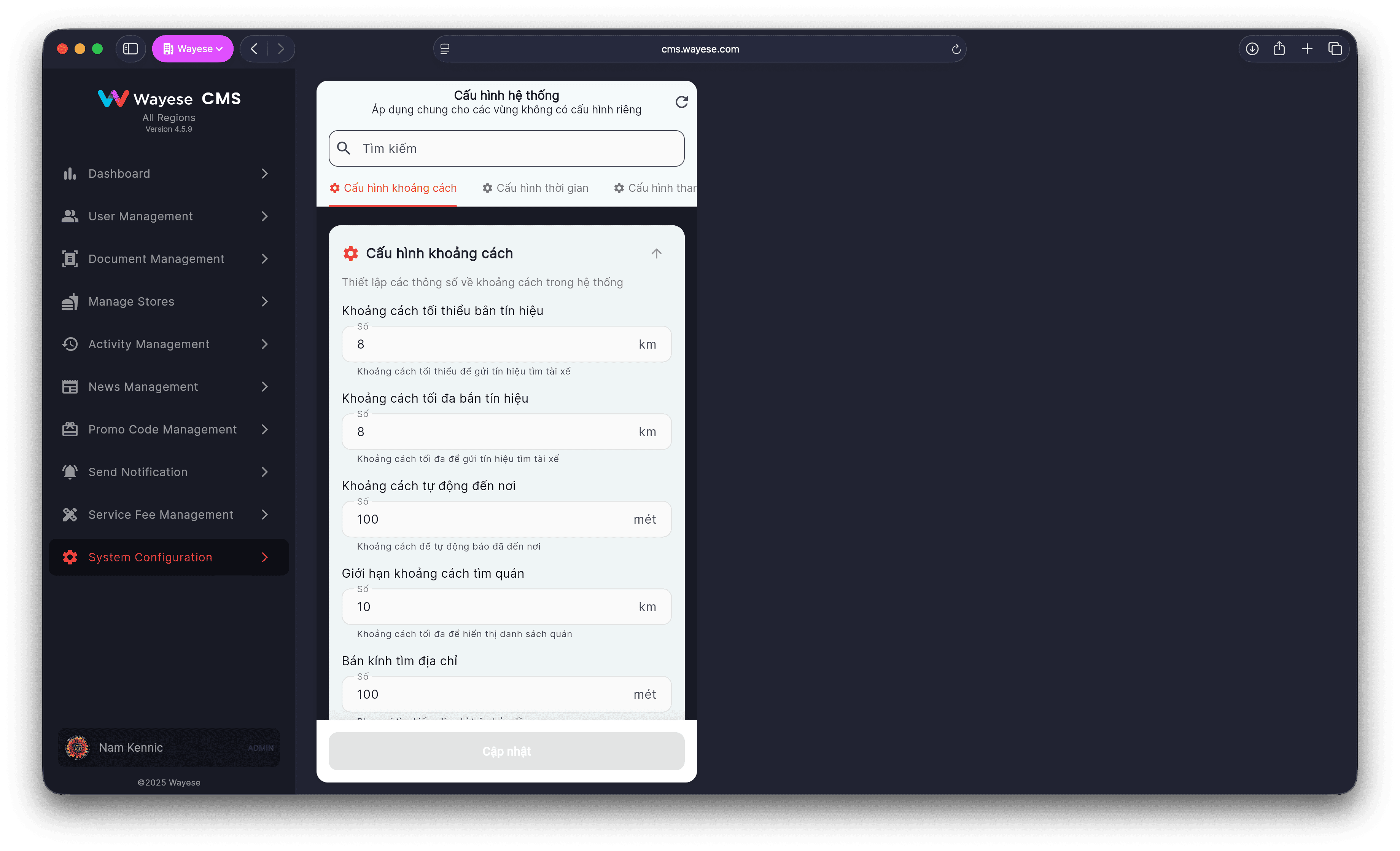This screenshot has height=851, width=1400.
Task: Open a new tab with plus icon
Action: tap(1307, 49)
